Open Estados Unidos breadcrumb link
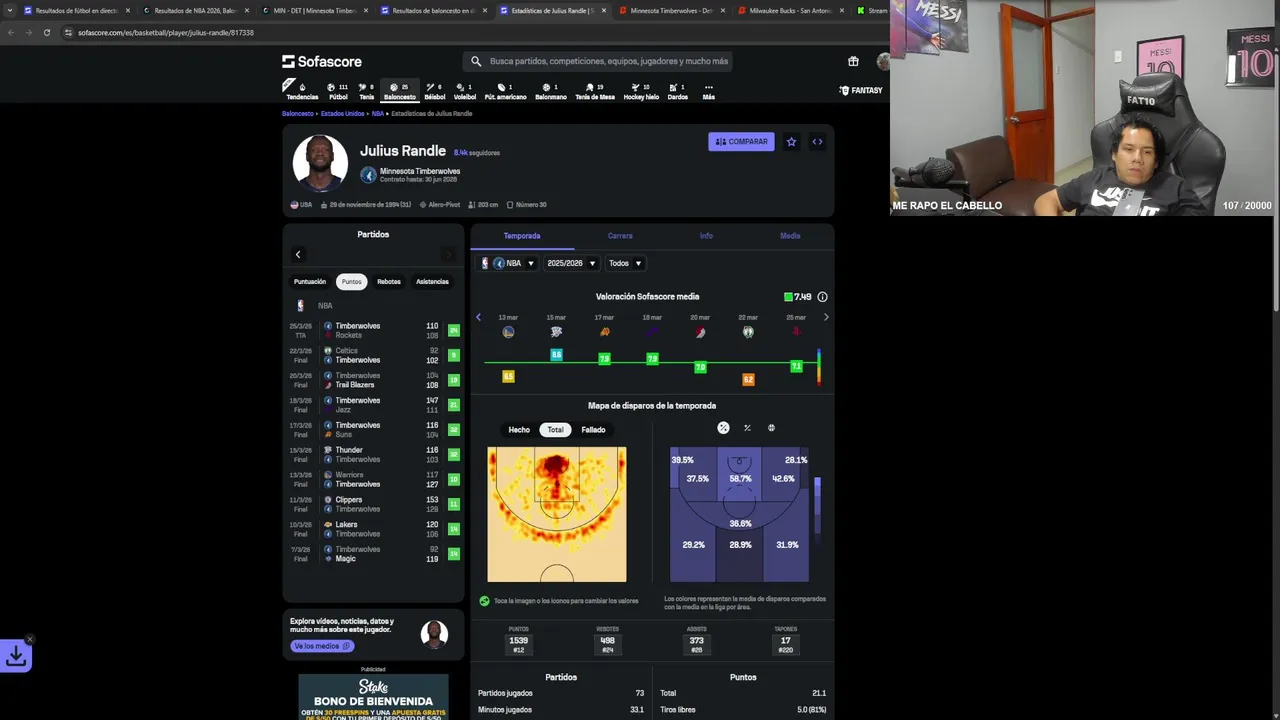Image resolution: width=1280 pixels, height=720 pixels. click(343, 114)
